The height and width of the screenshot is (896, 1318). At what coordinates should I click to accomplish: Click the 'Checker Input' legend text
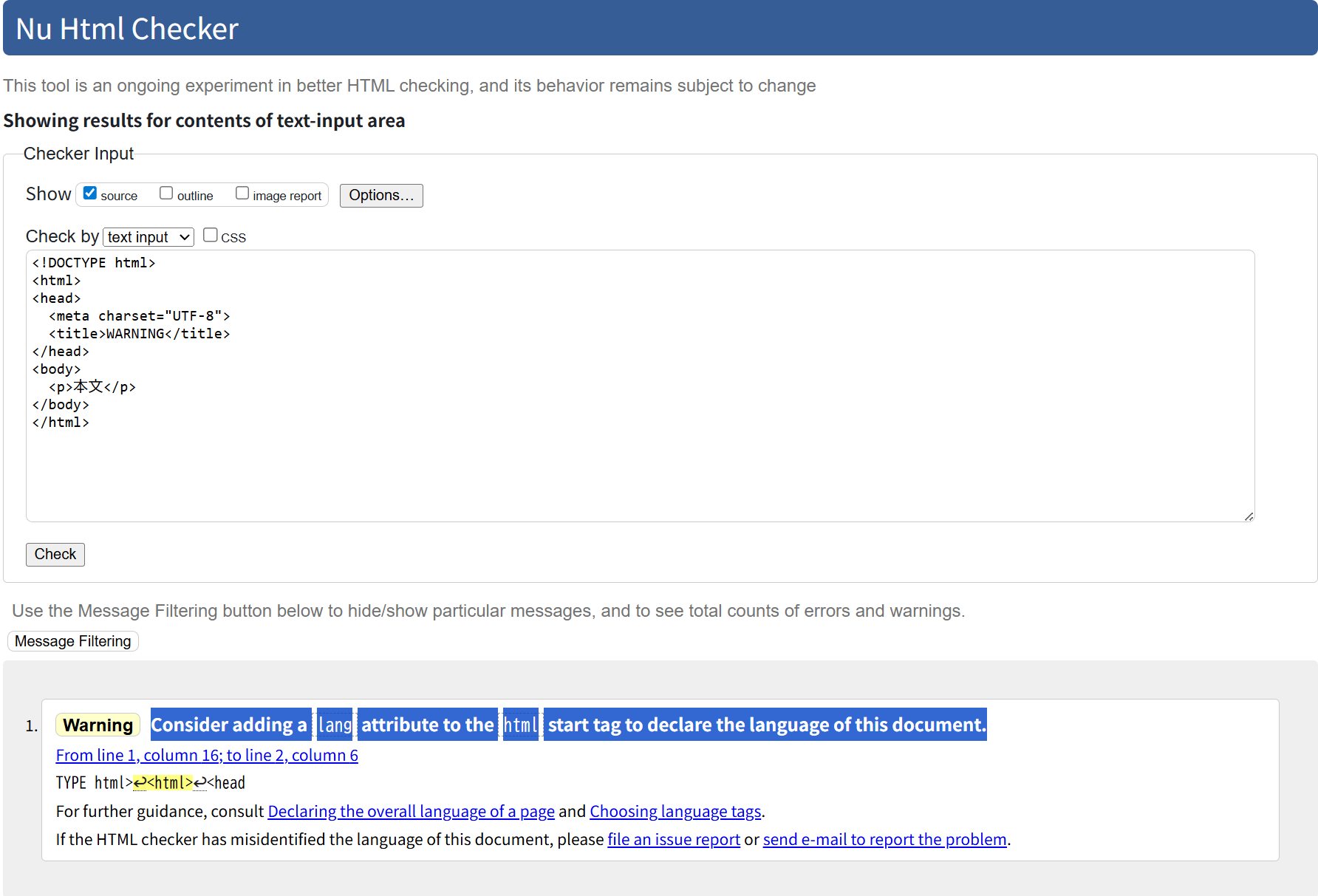[x=78, y=154]
